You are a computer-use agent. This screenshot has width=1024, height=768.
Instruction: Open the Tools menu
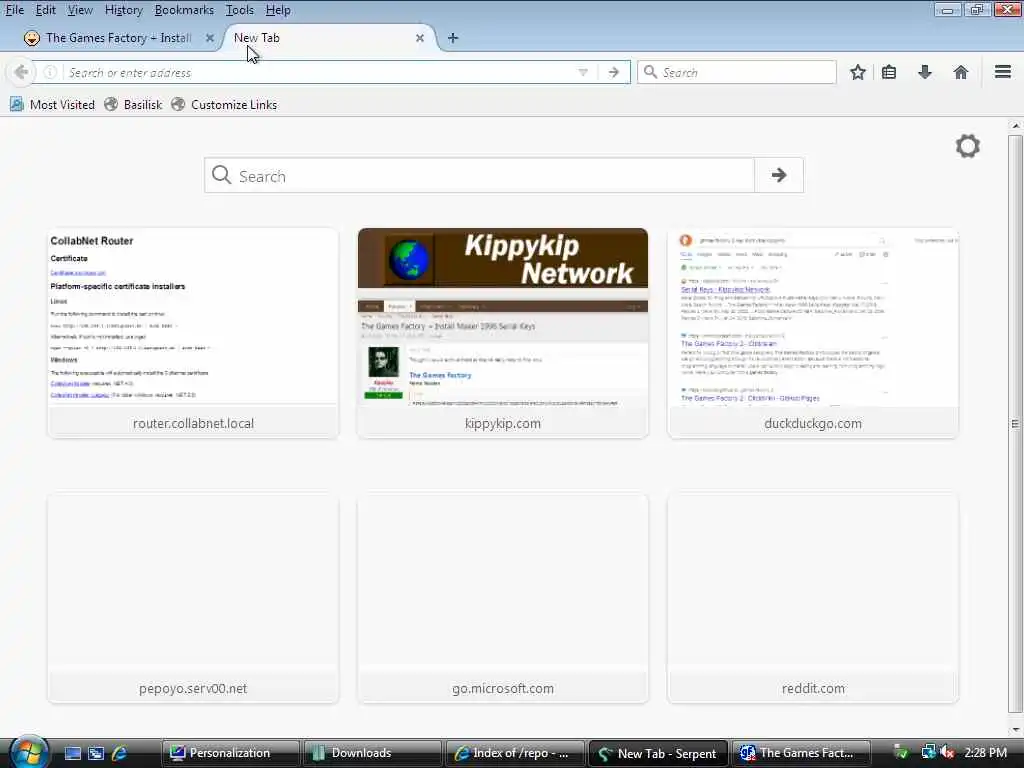(x=240, y=10)
